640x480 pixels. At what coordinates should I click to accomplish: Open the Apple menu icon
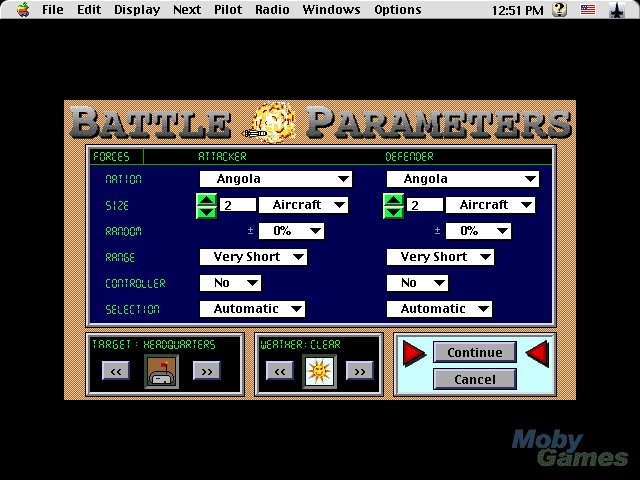tap(23, 9)
